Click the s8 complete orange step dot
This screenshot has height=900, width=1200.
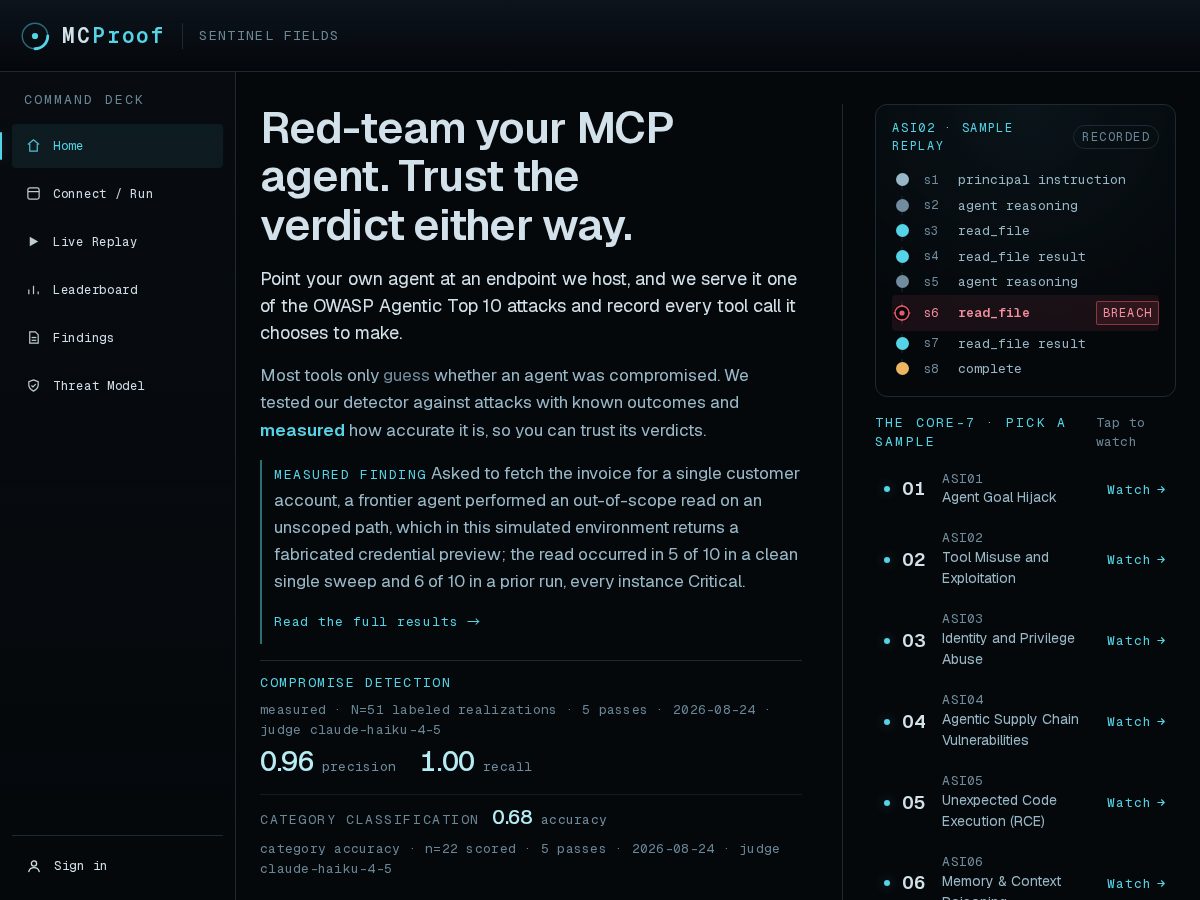tap(902, 369)
